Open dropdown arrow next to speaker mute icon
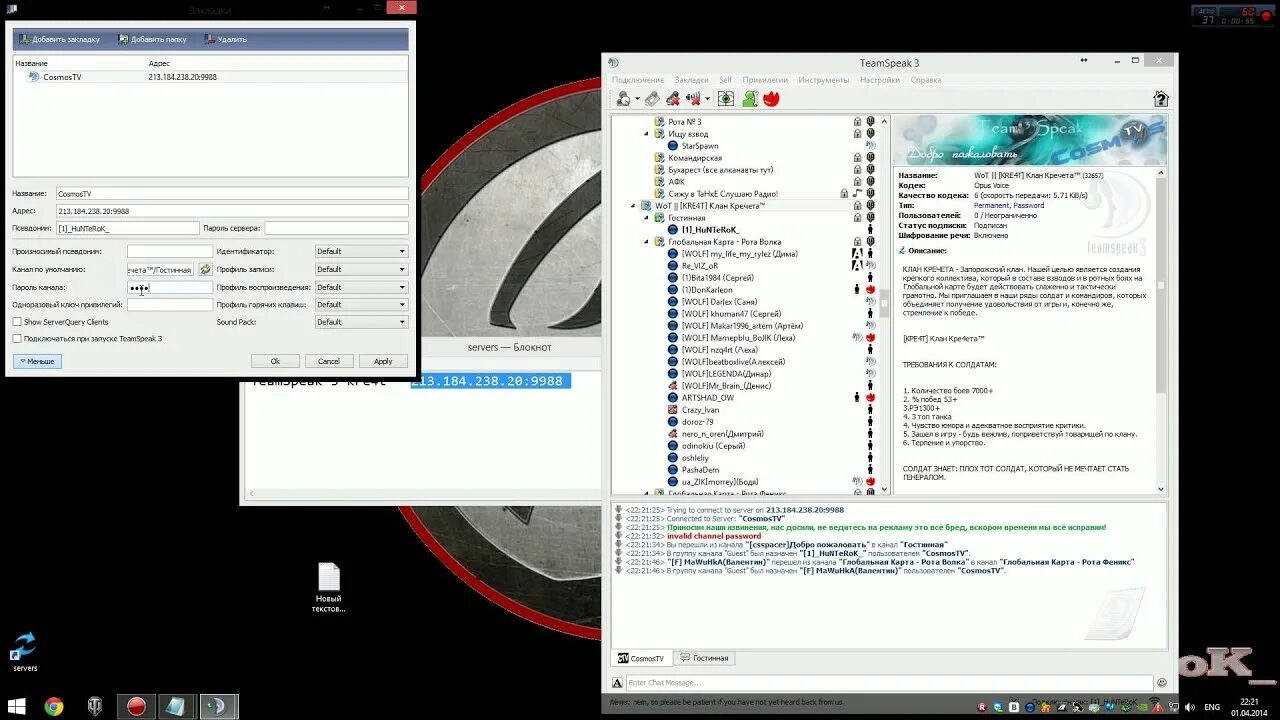 (x=707, y=99)
